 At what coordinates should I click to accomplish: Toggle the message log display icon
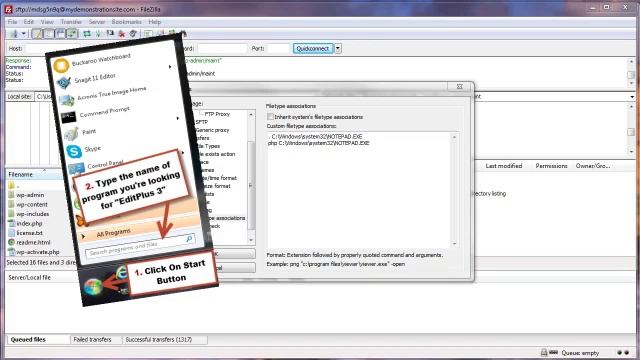[x=37, y=34]
